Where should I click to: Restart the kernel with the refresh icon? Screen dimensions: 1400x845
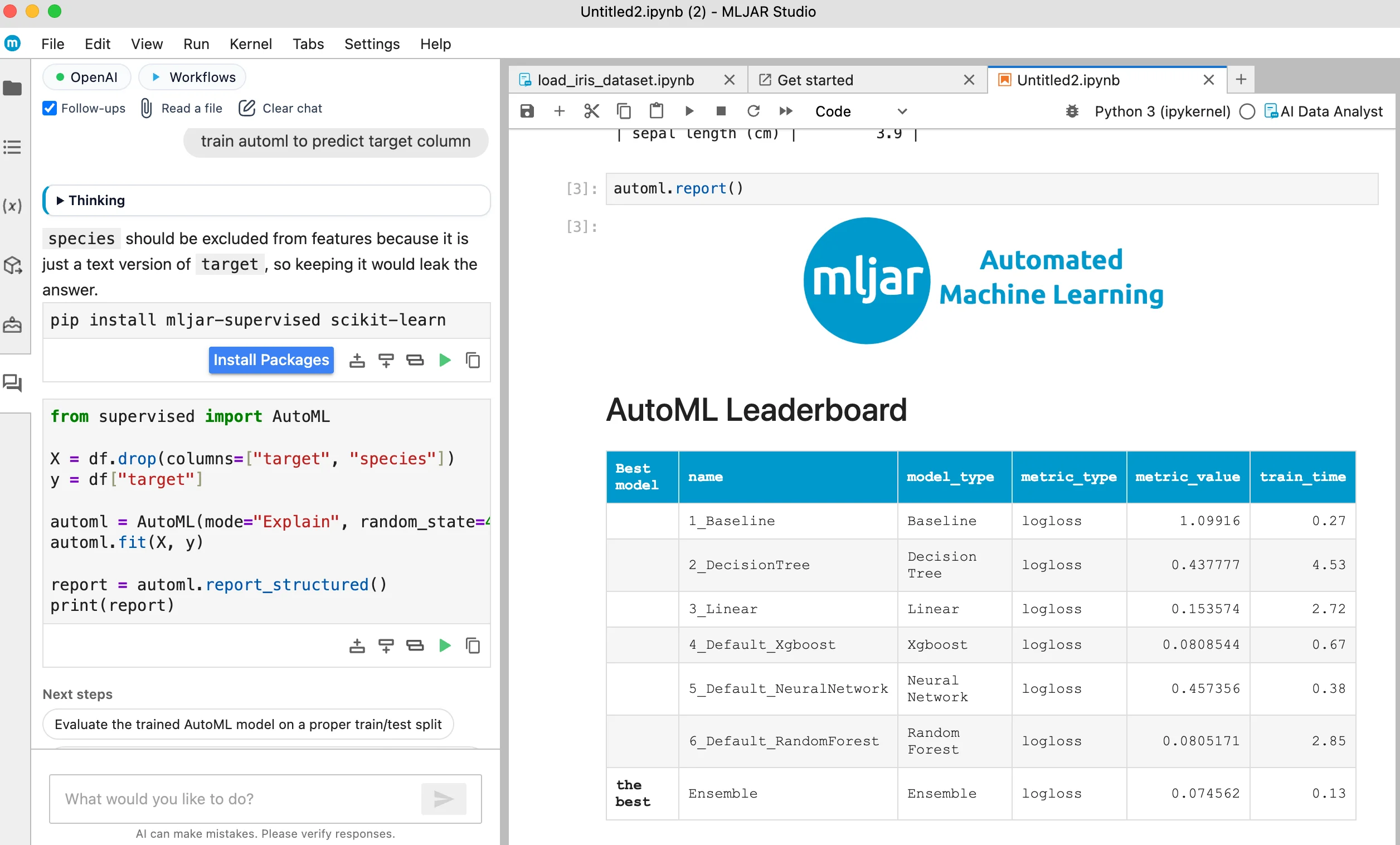pyautogui.click(x=754, y=111)
